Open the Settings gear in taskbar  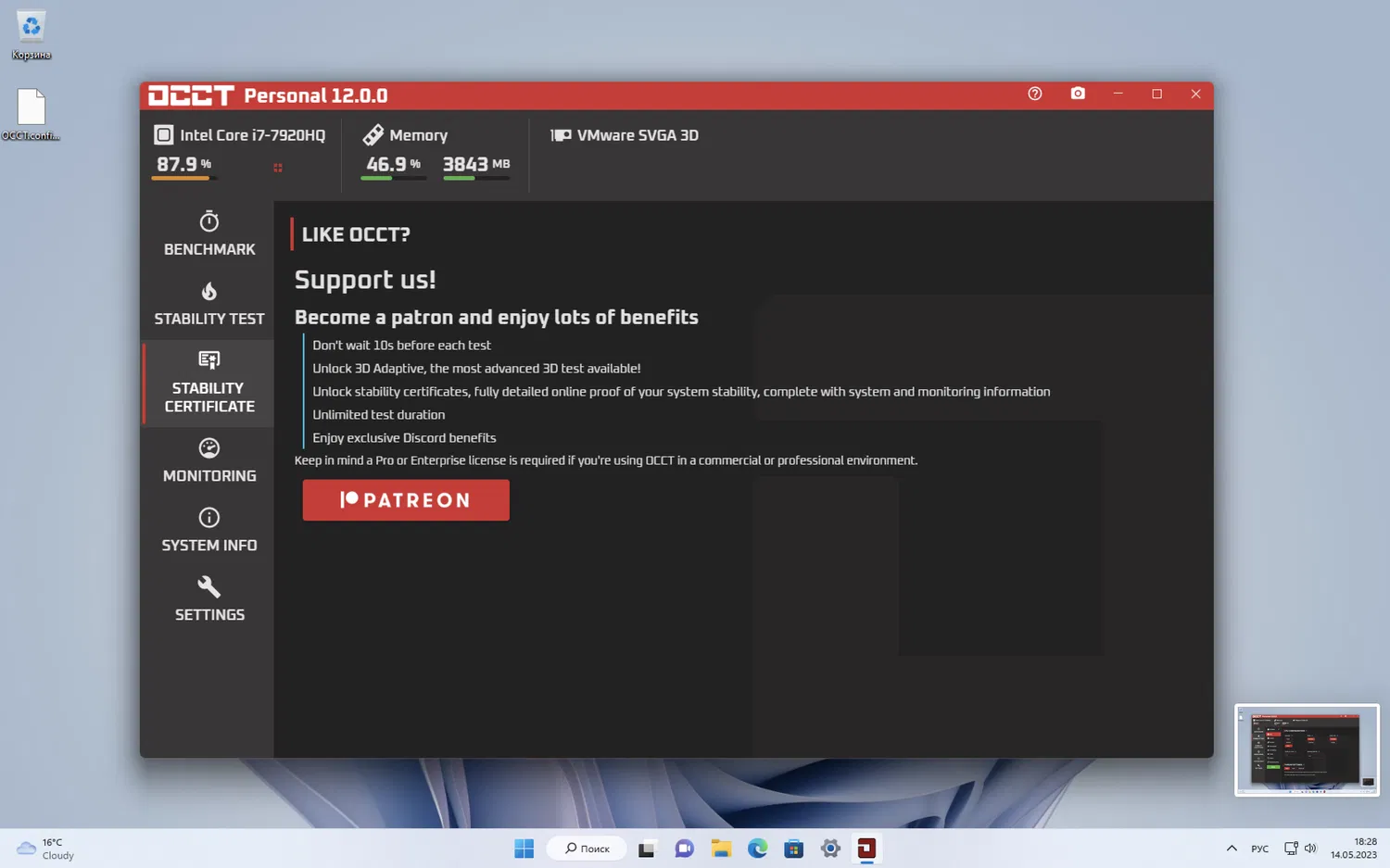pos(830,849)
